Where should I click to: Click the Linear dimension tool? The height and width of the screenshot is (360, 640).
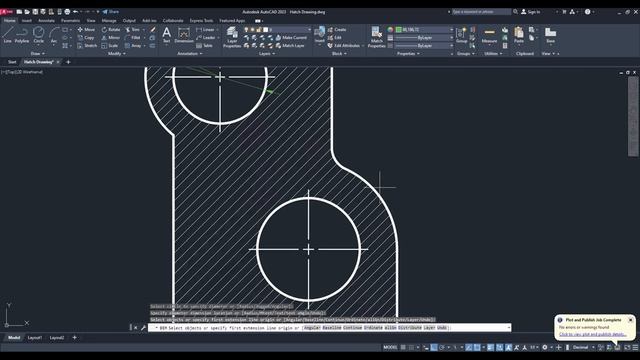[x=205, y=29]
